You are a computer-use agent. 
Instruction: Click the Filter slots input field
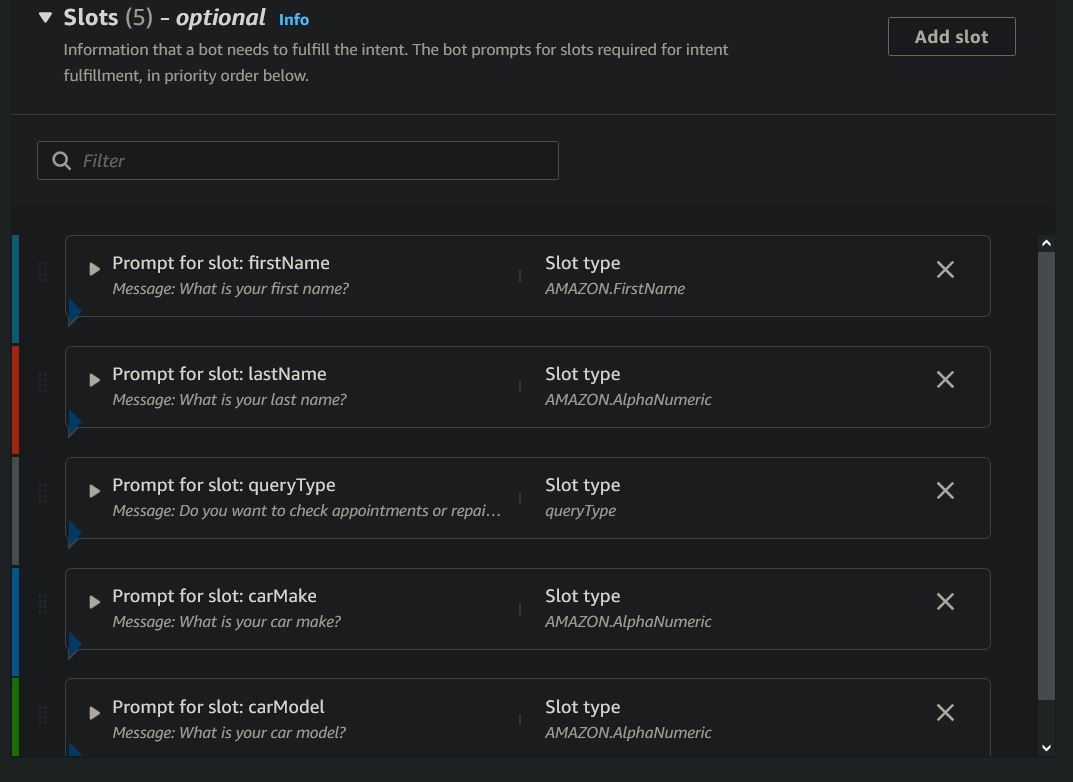[310, 161]
